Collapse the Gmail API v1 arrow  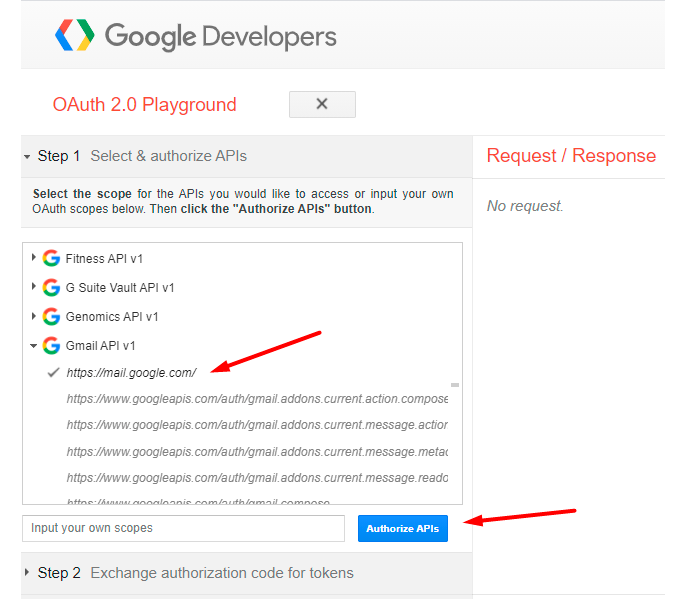click(x=33, y=346)
